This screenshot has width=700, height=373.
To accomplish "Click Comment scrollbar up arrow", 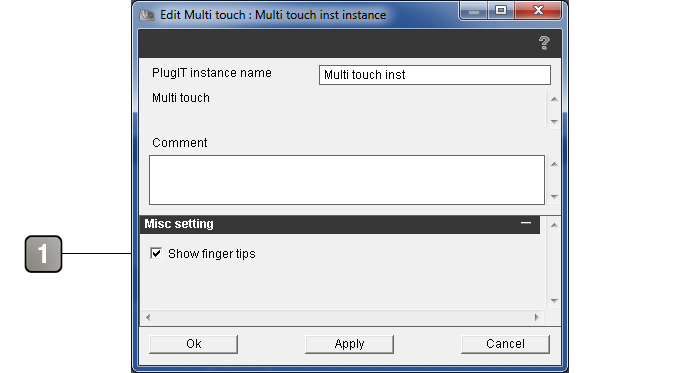I will point(554,164).
